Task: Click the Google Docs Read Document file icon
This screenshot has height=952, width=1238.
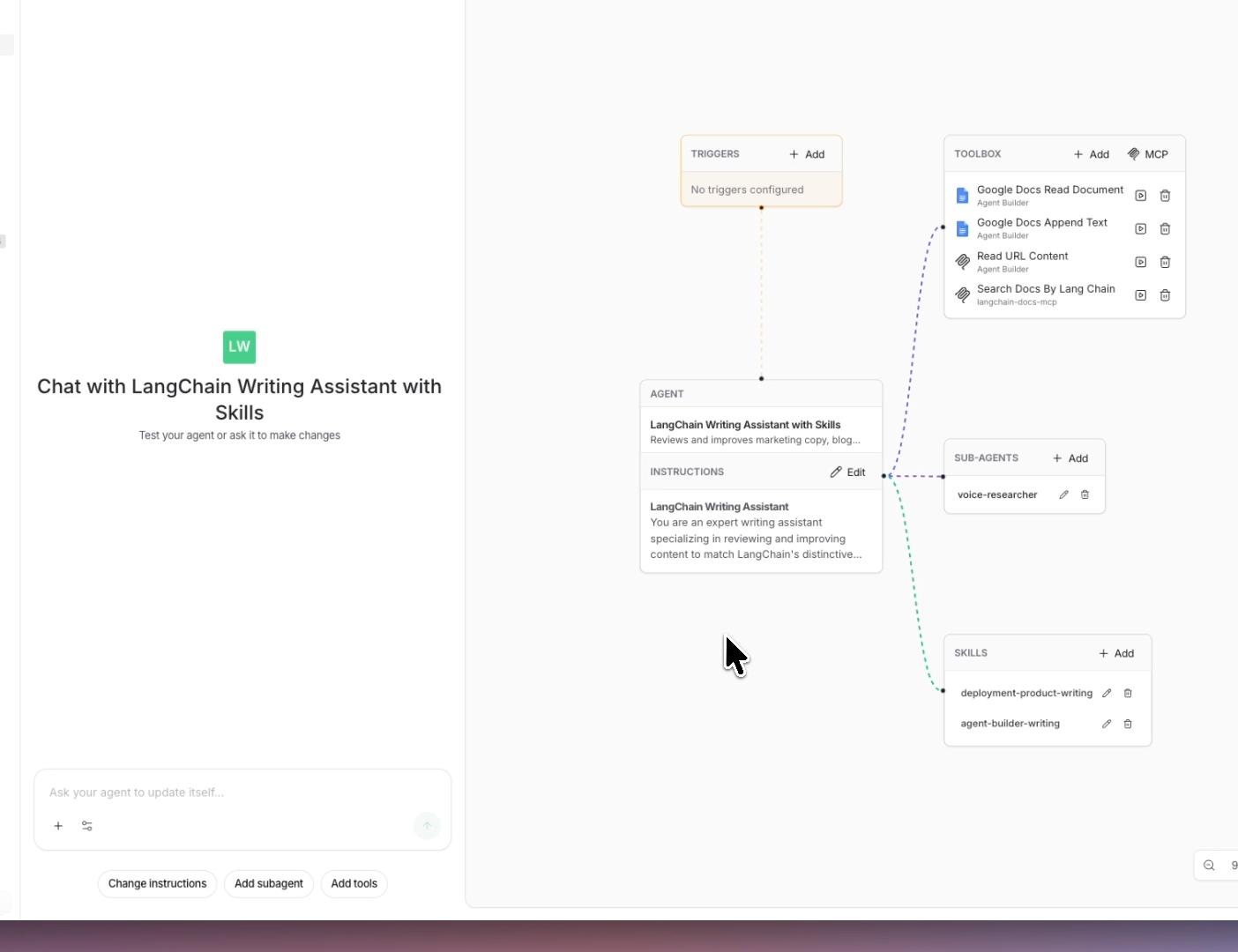Action: 963,196
